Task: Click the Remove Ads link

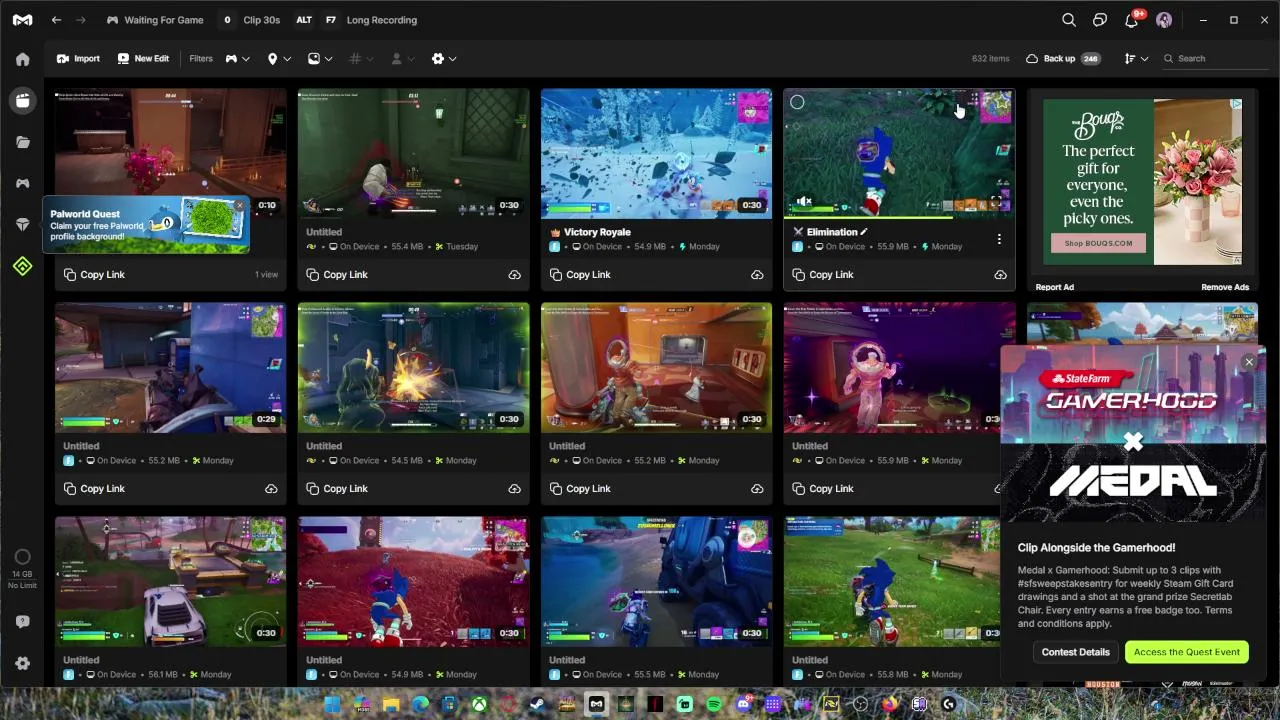Action: click(1225, 287)
